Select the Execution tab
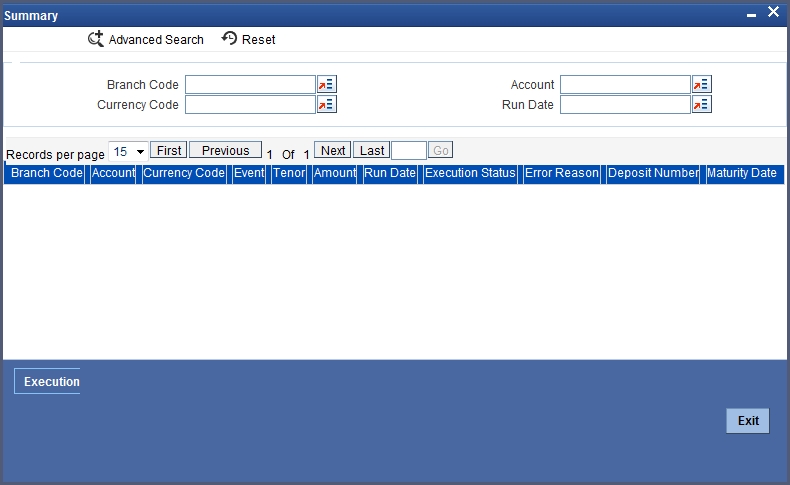This screenshot has width=790, height=485. tap(47, 381)
